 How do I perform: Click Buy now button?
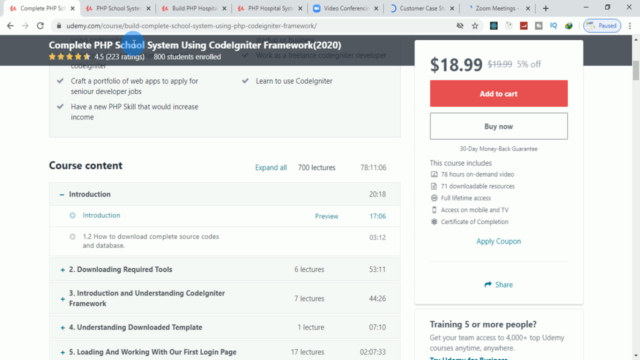(x=498, y=126)
